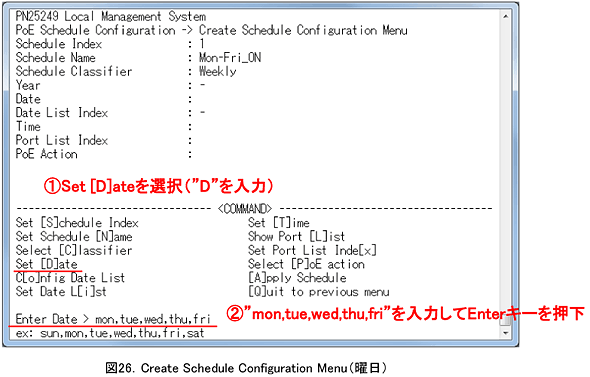Choose the Select [C]lassifier command
Viewport: 590px width, 377px height.
74,250
